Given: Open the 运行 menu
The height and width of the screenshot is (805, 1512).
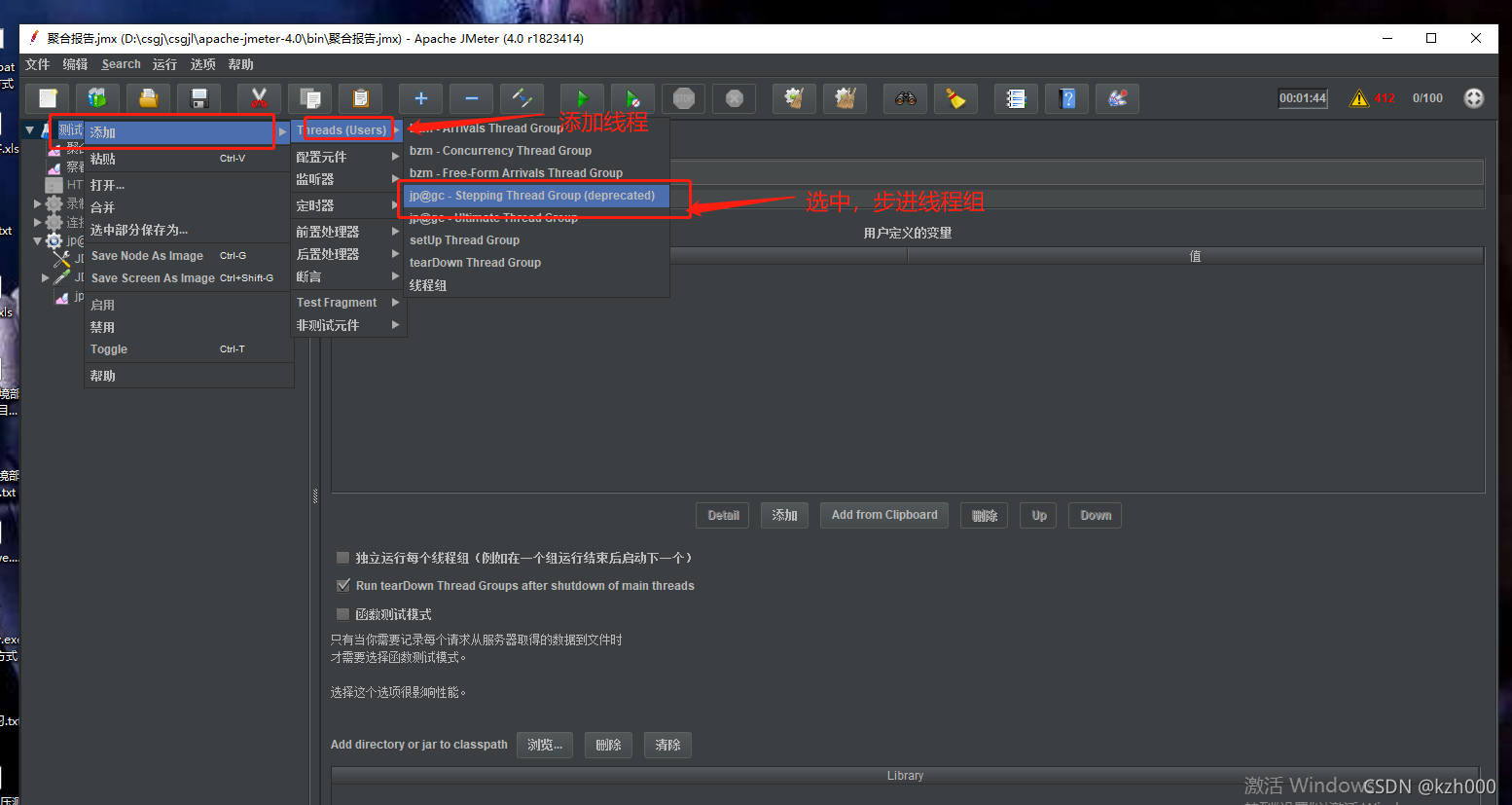Looking at the screenshot, I should click(164, 64).
